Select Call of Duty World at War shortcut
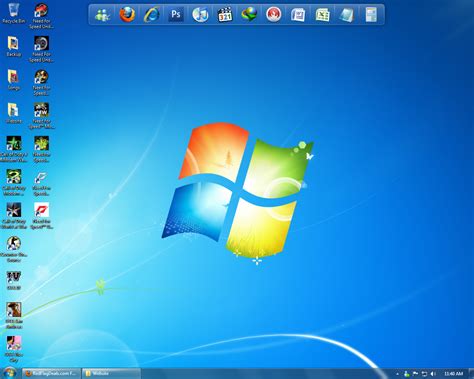Image resolution: width=474 pixels, height=379 pixels. coord(14,216)
